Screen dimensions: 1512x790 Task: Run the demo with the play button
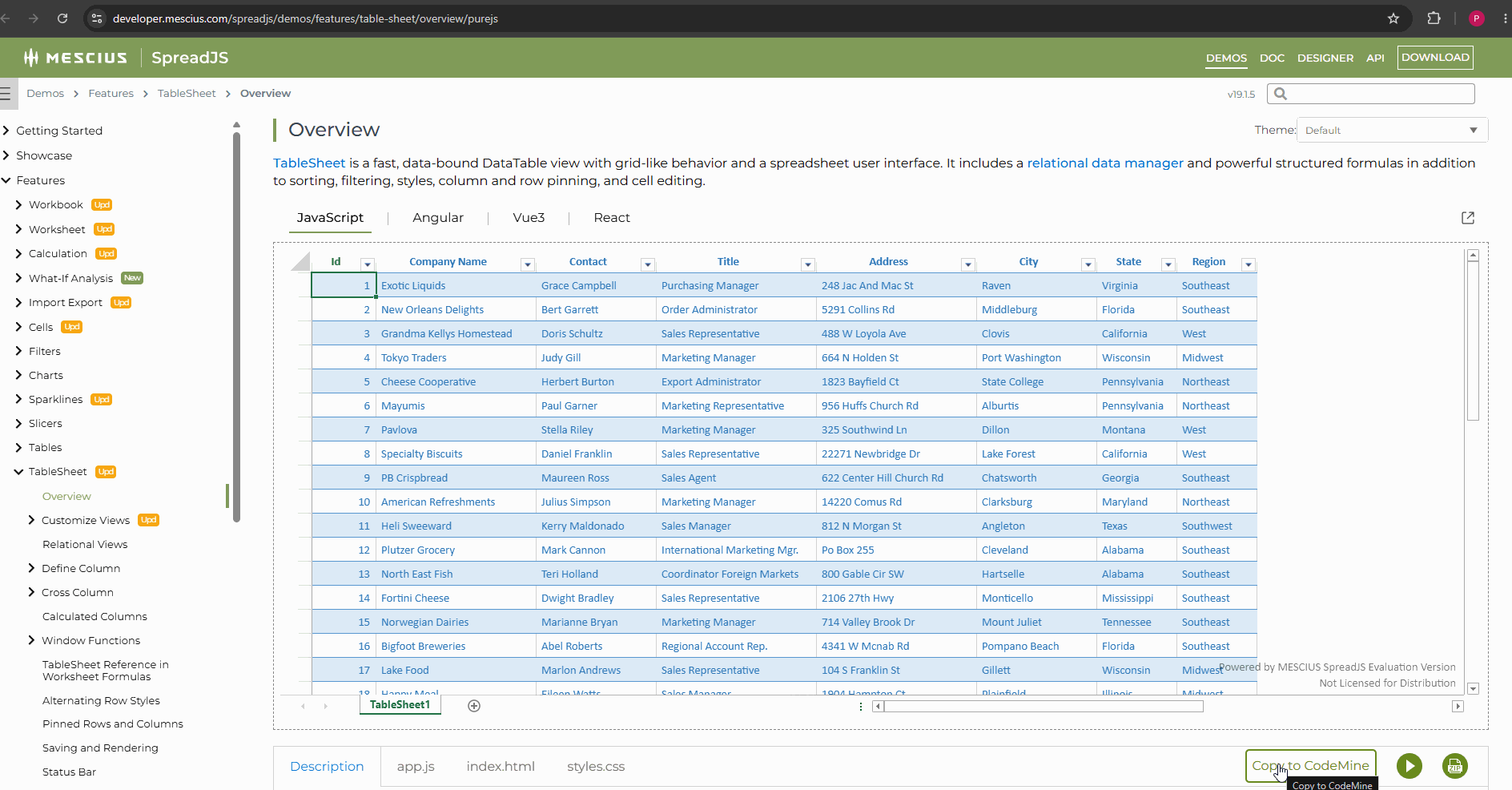(x=1409, y=766)
